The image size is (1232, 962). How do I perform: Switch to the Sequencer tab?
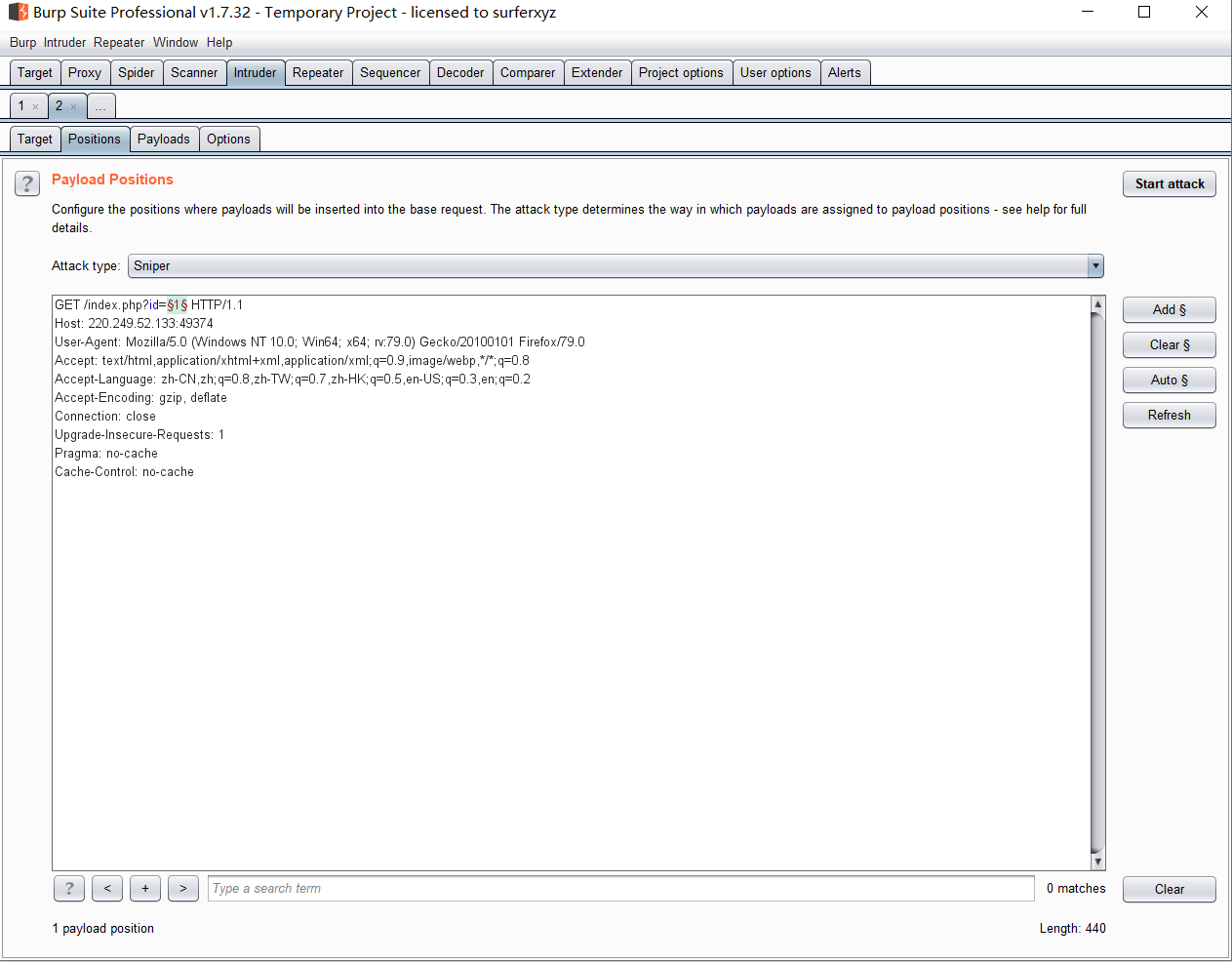tap(390, 73)
